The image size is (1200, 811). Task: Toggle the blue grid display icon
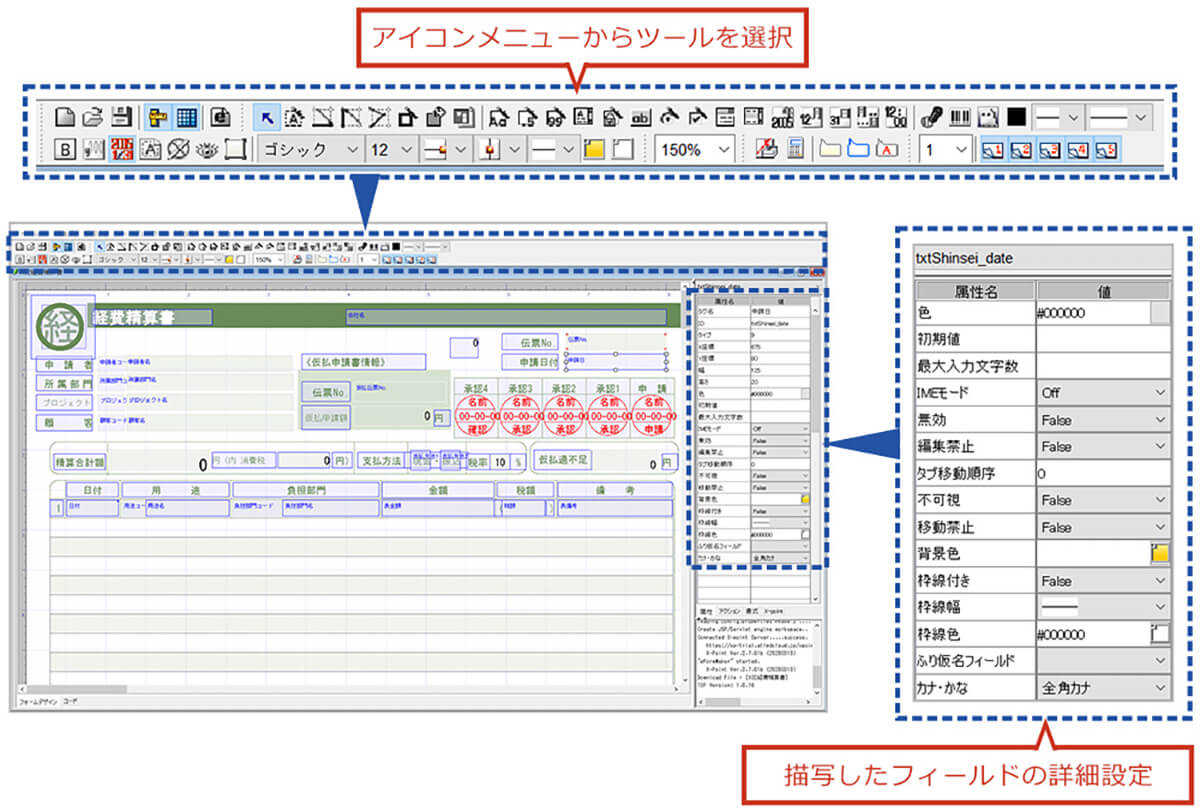click(x=186, y=117)
